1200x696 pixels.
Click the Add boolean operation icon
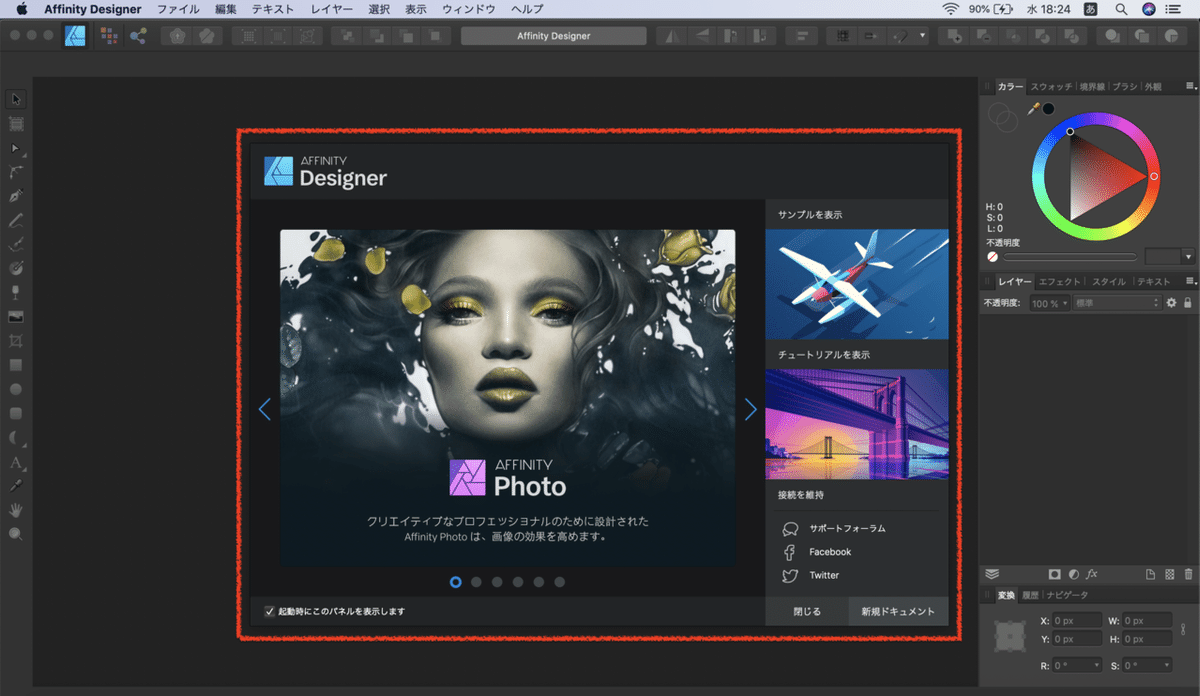pyautogui.click(x=954, y=36)
